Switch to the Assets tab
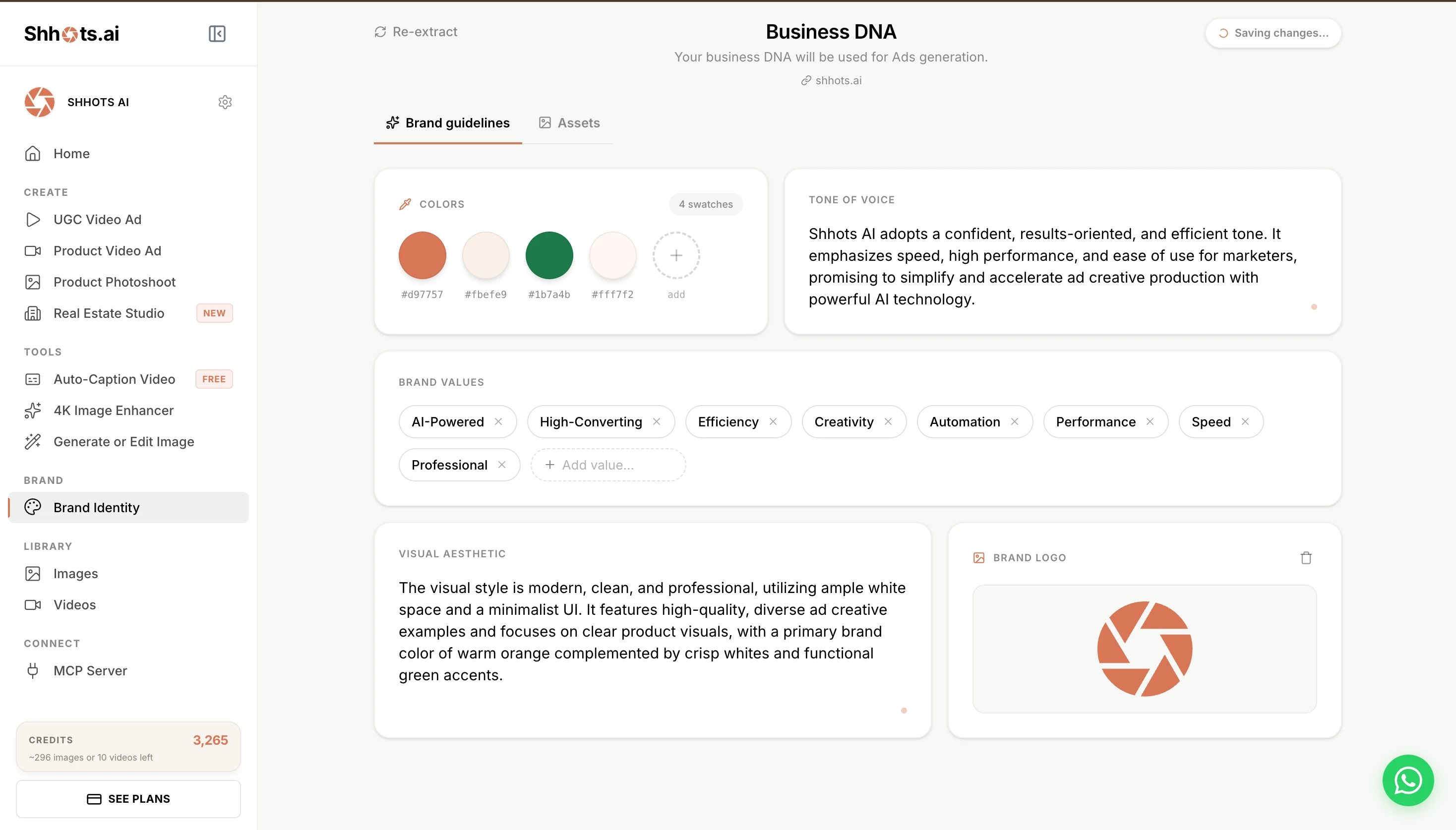The width and height of the screenshot is (1456, 830). point(569,123)
